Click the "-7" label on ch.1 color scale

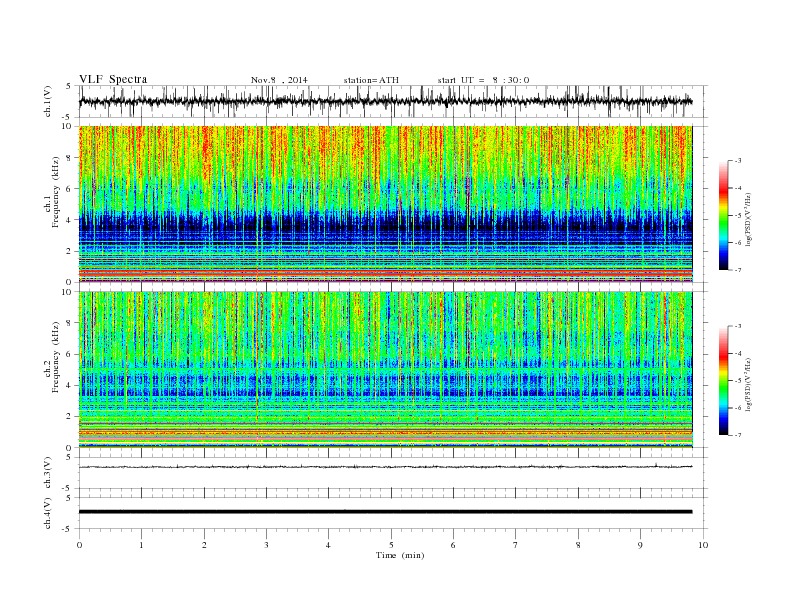point(737,270)
